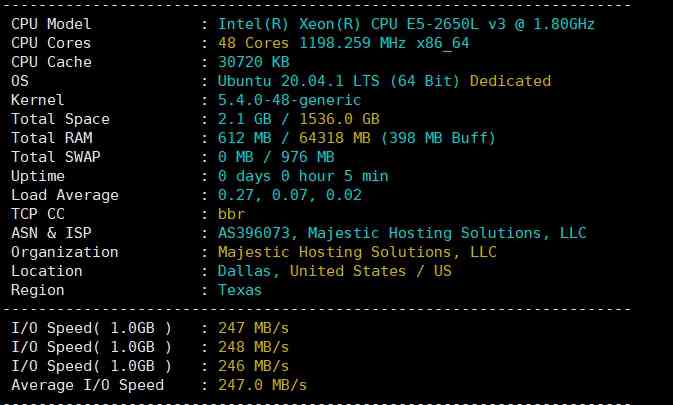Click 0 days 0 hour 5 min value
Screen dimensions: 673x405
(303, 176)
